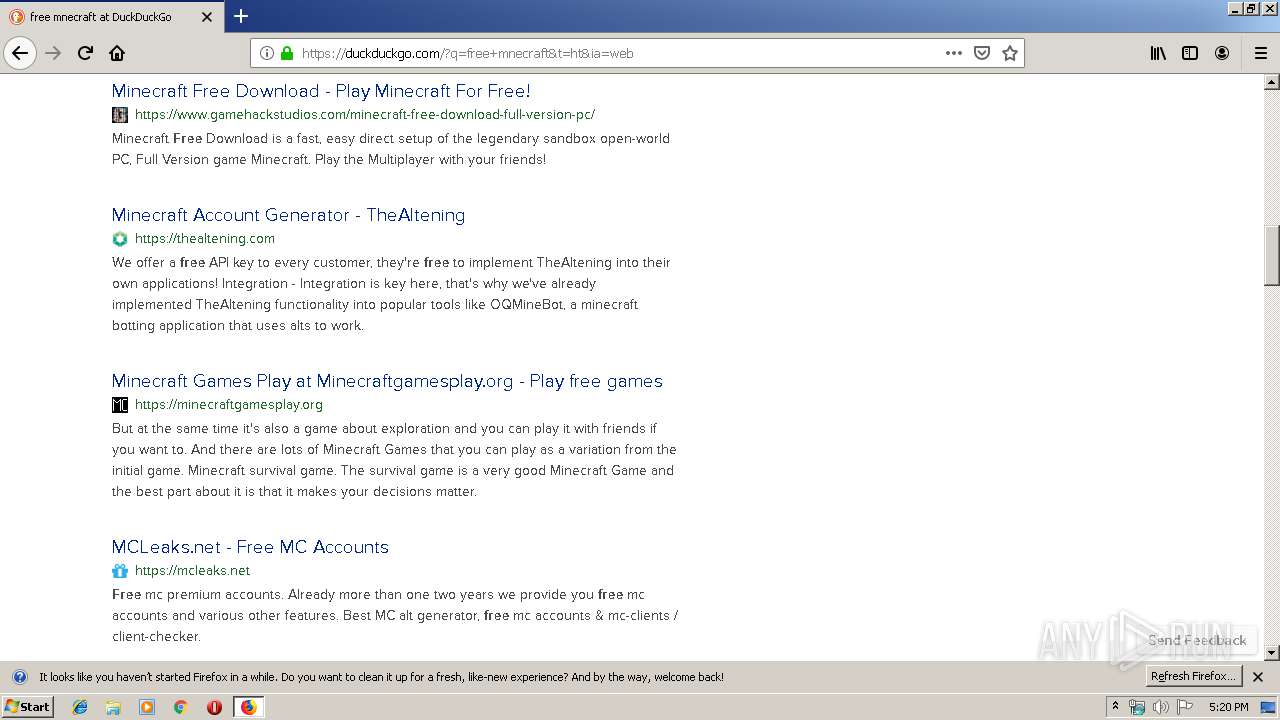Click the vertical scrollbar thumb

[x=1272, y=255]
